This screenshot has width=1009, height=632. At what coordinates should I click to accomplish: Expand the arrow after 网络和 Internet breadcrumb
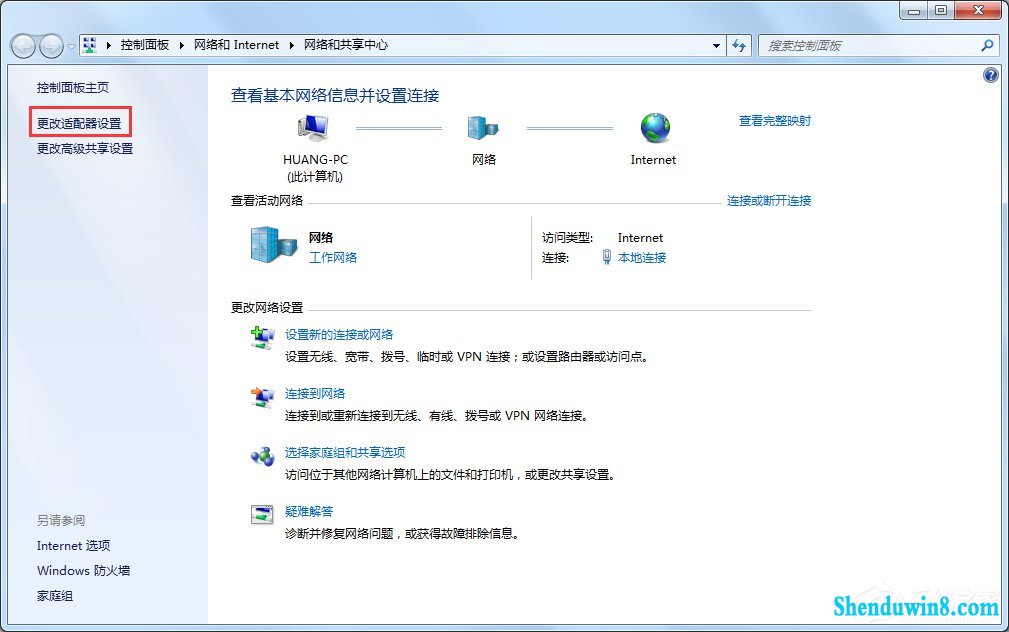292,45
